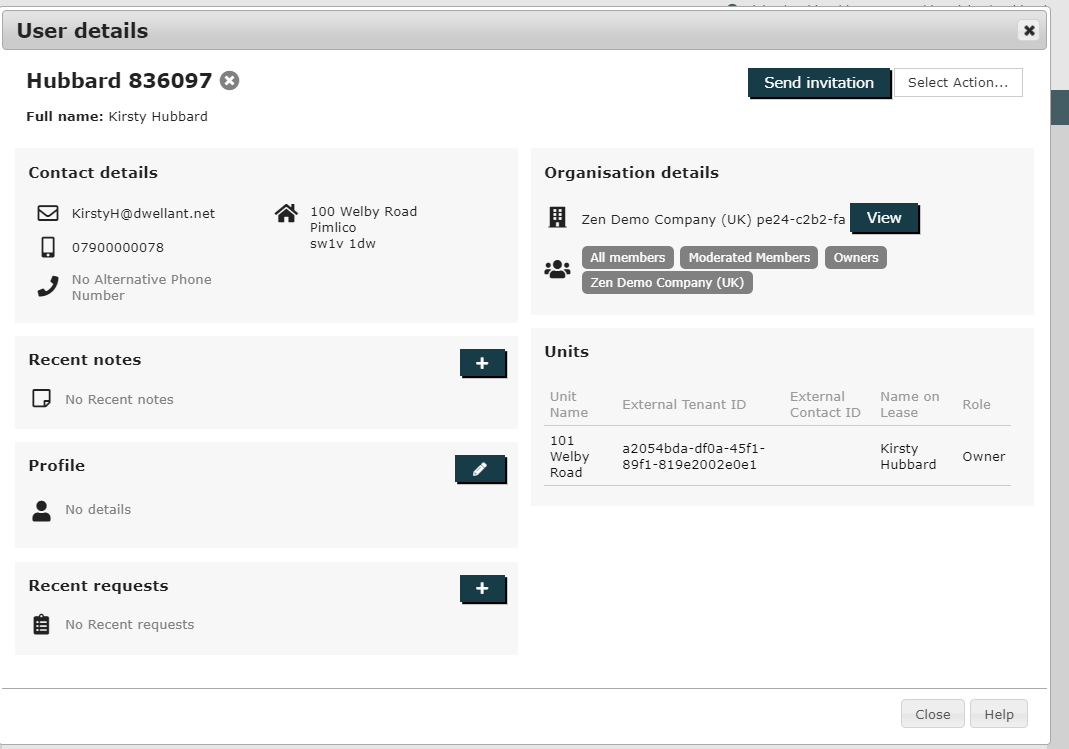This screenshot has width=1069, height=749.
Task: Open Help for this dialog
Action: pyautogui.click(x=998, y=714)
